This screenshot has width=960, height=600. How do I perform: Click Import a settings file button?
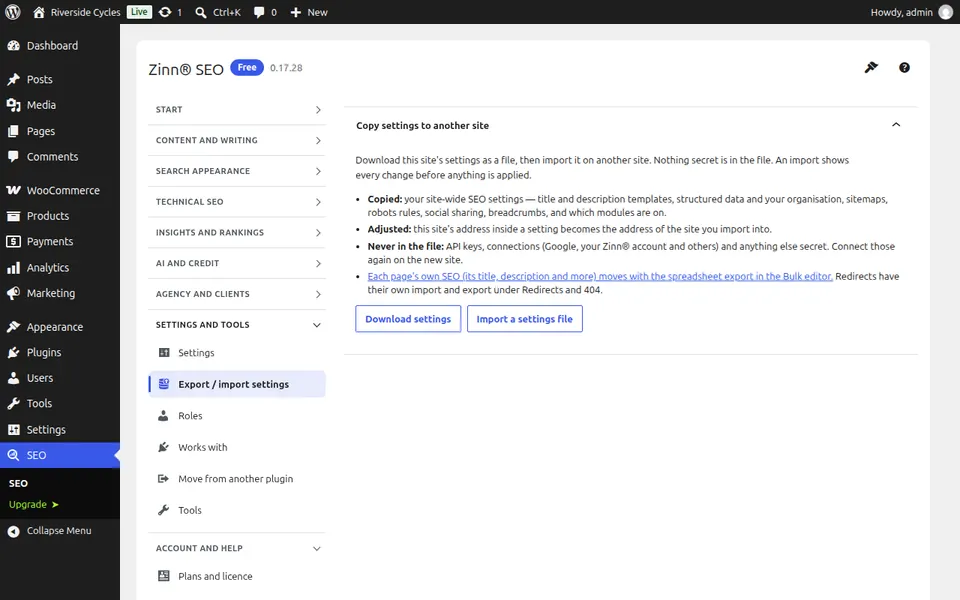525,319
